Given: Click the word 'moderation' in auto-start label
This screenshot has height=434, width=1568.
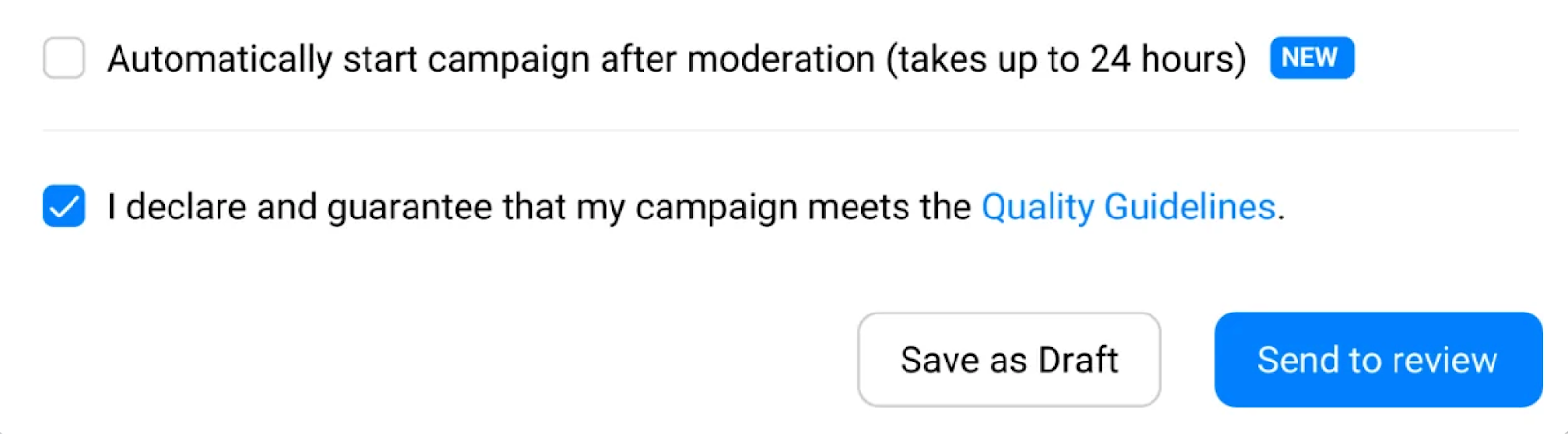Looking at the screenshot, I should [780, 59].
